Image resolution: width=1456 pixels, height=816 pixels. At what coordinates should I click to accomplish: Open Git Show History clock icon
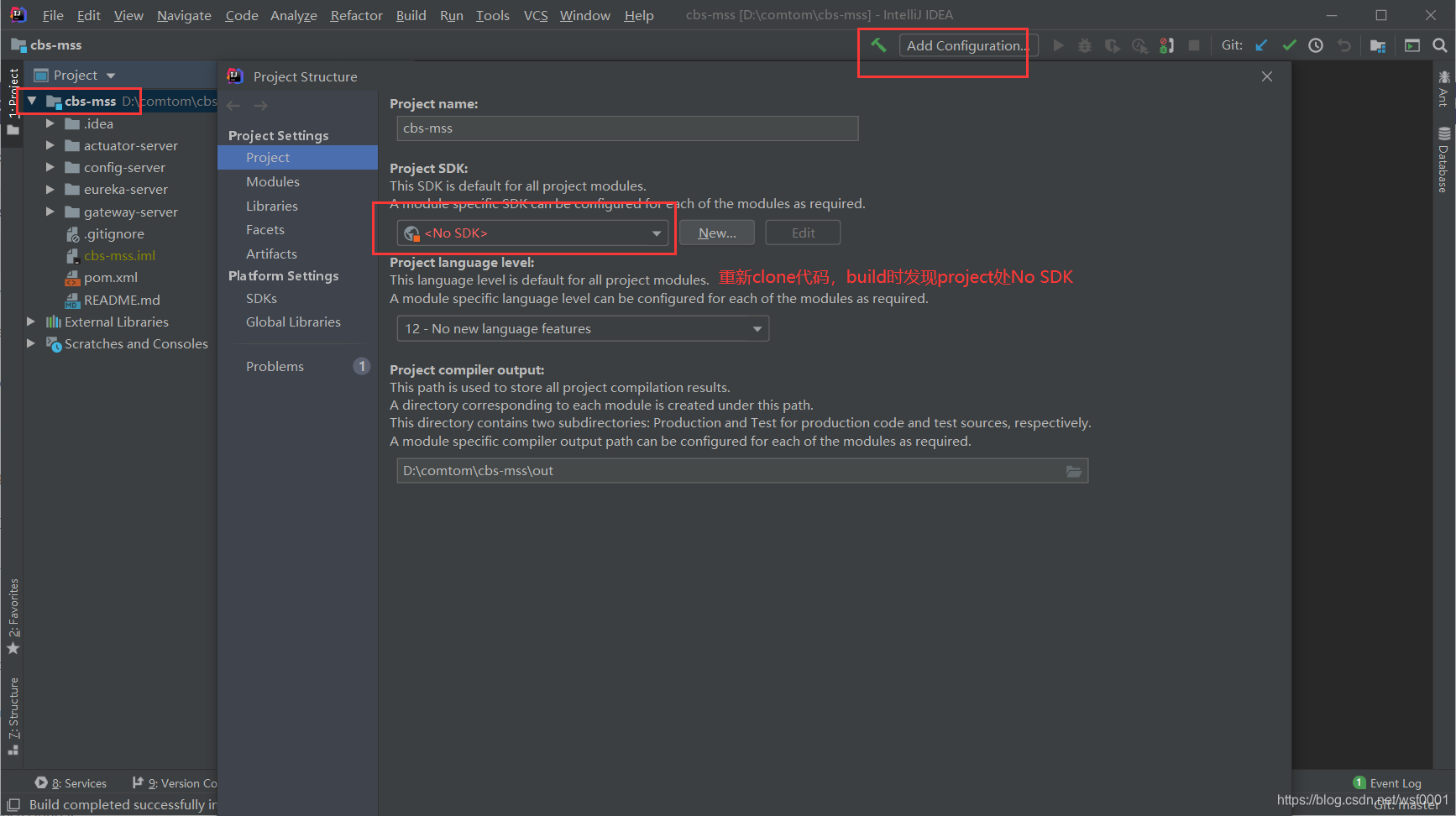(x=1316, y=45)
